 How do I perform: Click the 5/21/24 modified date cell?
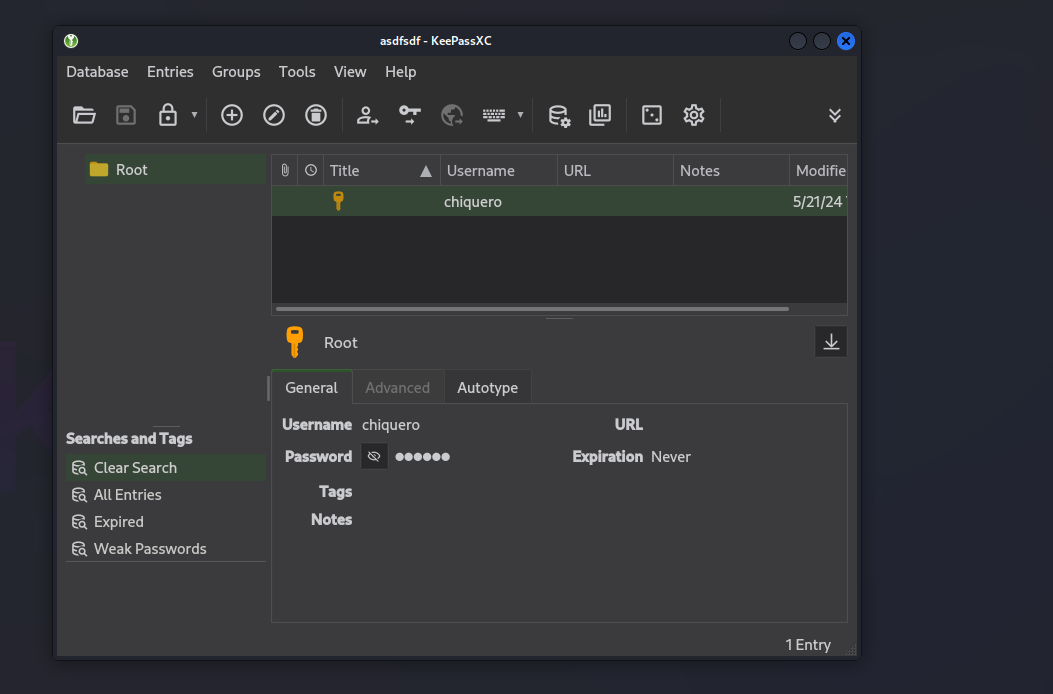click(819, 202)
